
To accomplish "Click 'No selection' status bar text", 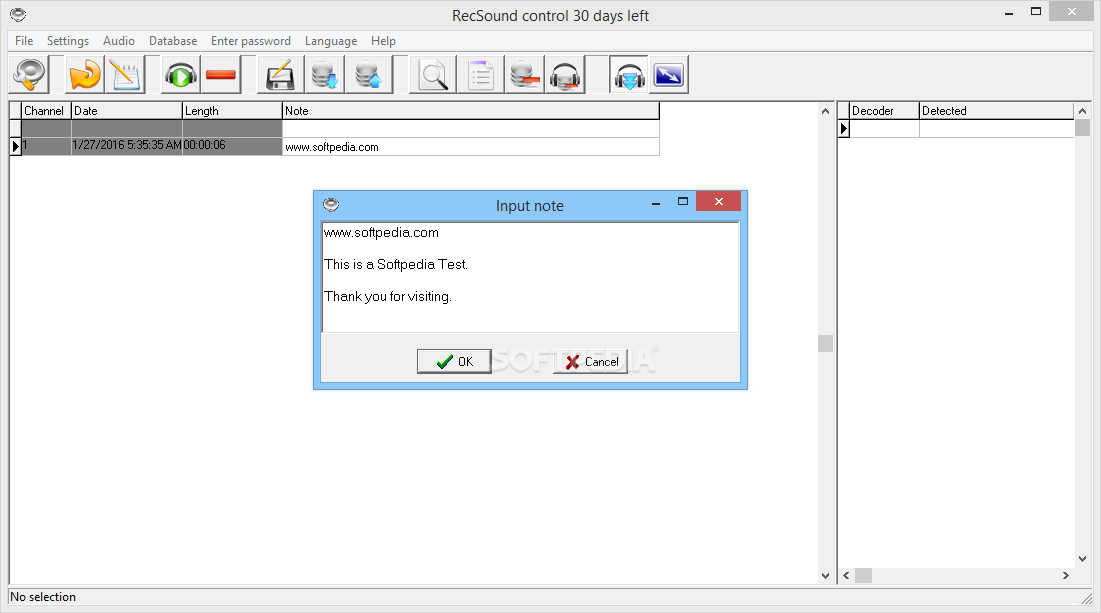I will 43,597.
